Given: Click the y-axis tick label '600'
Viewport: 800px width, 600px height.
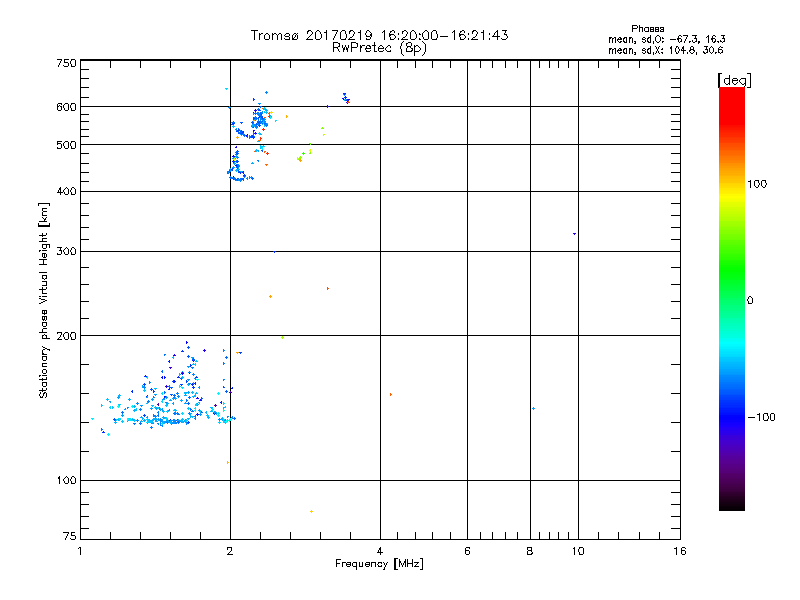Looking at the screenshot, I should [66, 107].
